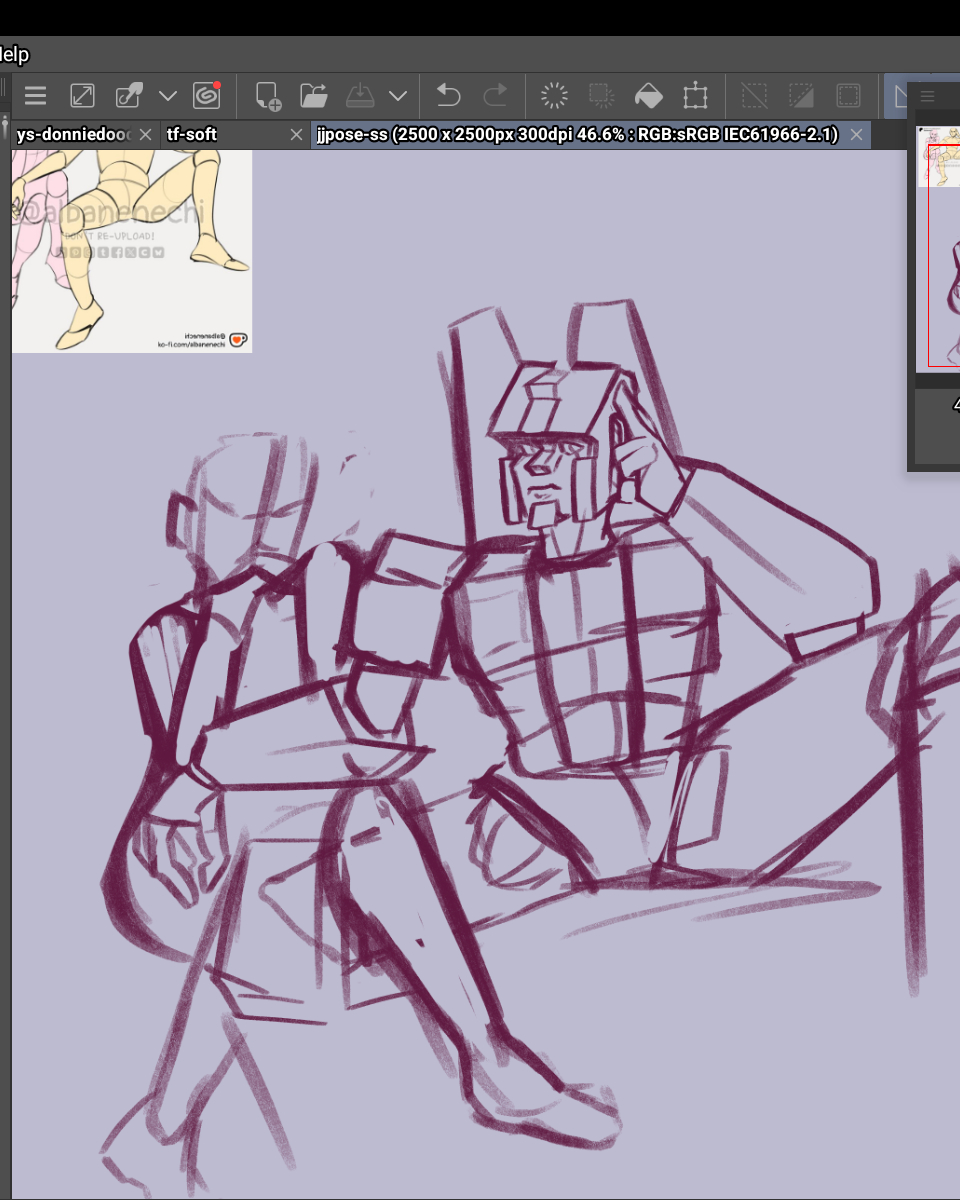960x1200 pixels.
Task: Click the Open file folder icon
Action: click(x=314, y=96)
